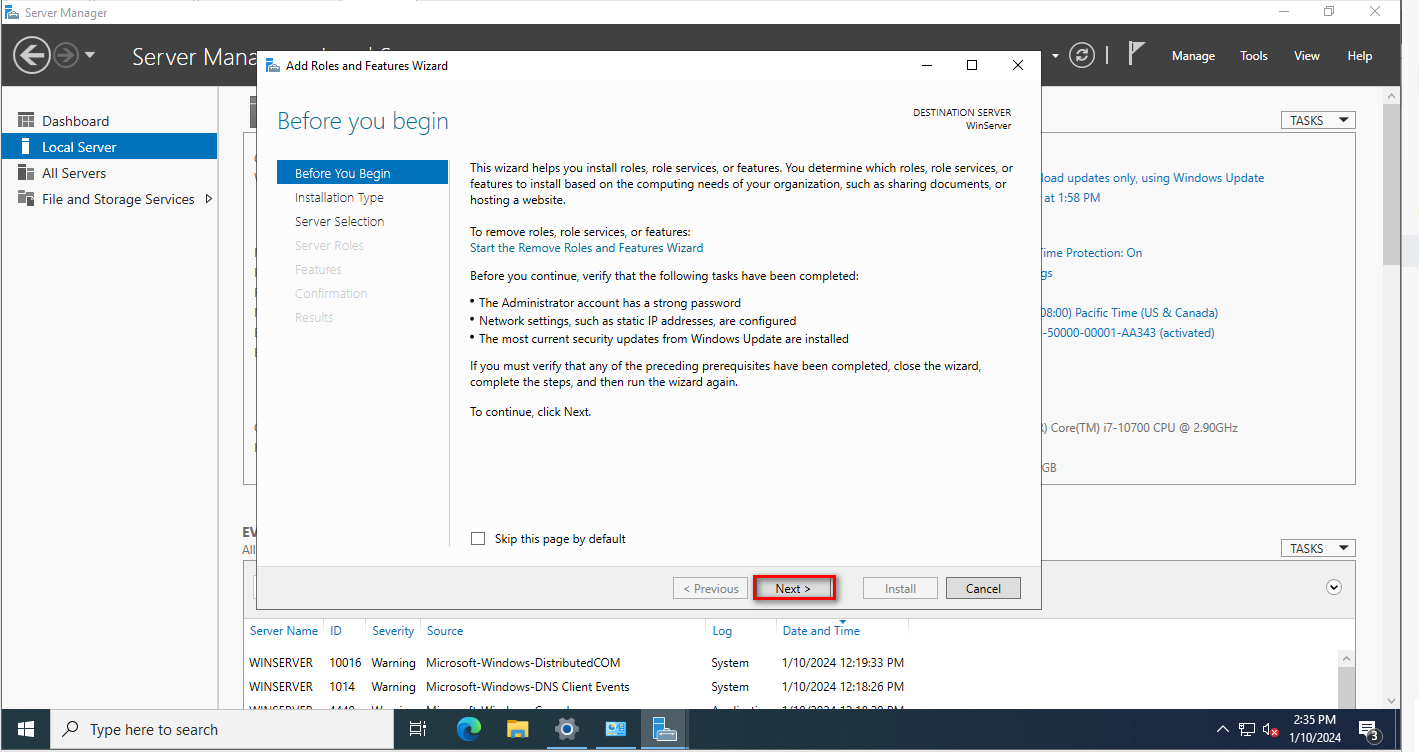This screenshot has width=1419, height=752.
Task: Open the Manage menu
Action: click(x=1193, y=56)
